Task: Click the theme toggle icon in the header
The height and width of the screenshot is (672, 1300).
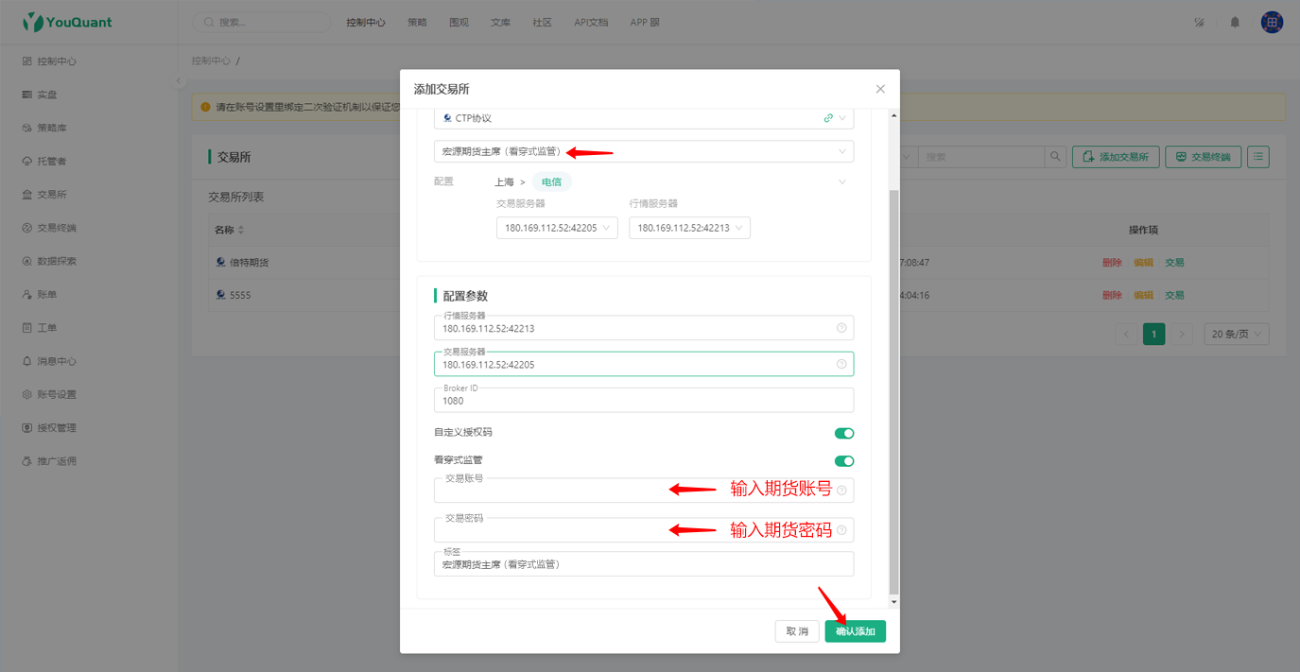Action: [x=1199, y=22]
